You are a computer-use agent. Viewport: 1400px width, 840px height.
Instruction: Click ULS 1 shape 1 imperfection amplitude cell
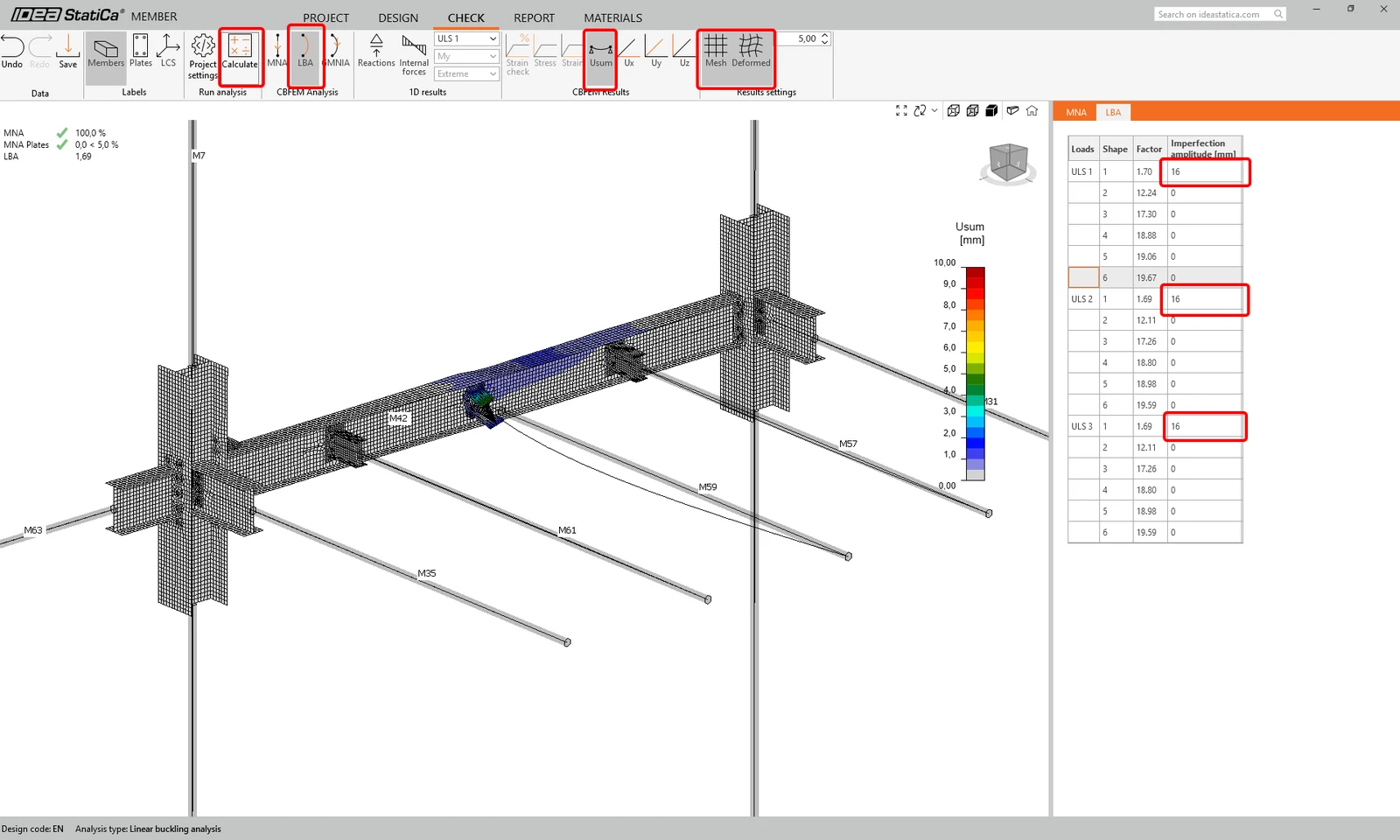pyautogui.click(x=1204, y=171)
